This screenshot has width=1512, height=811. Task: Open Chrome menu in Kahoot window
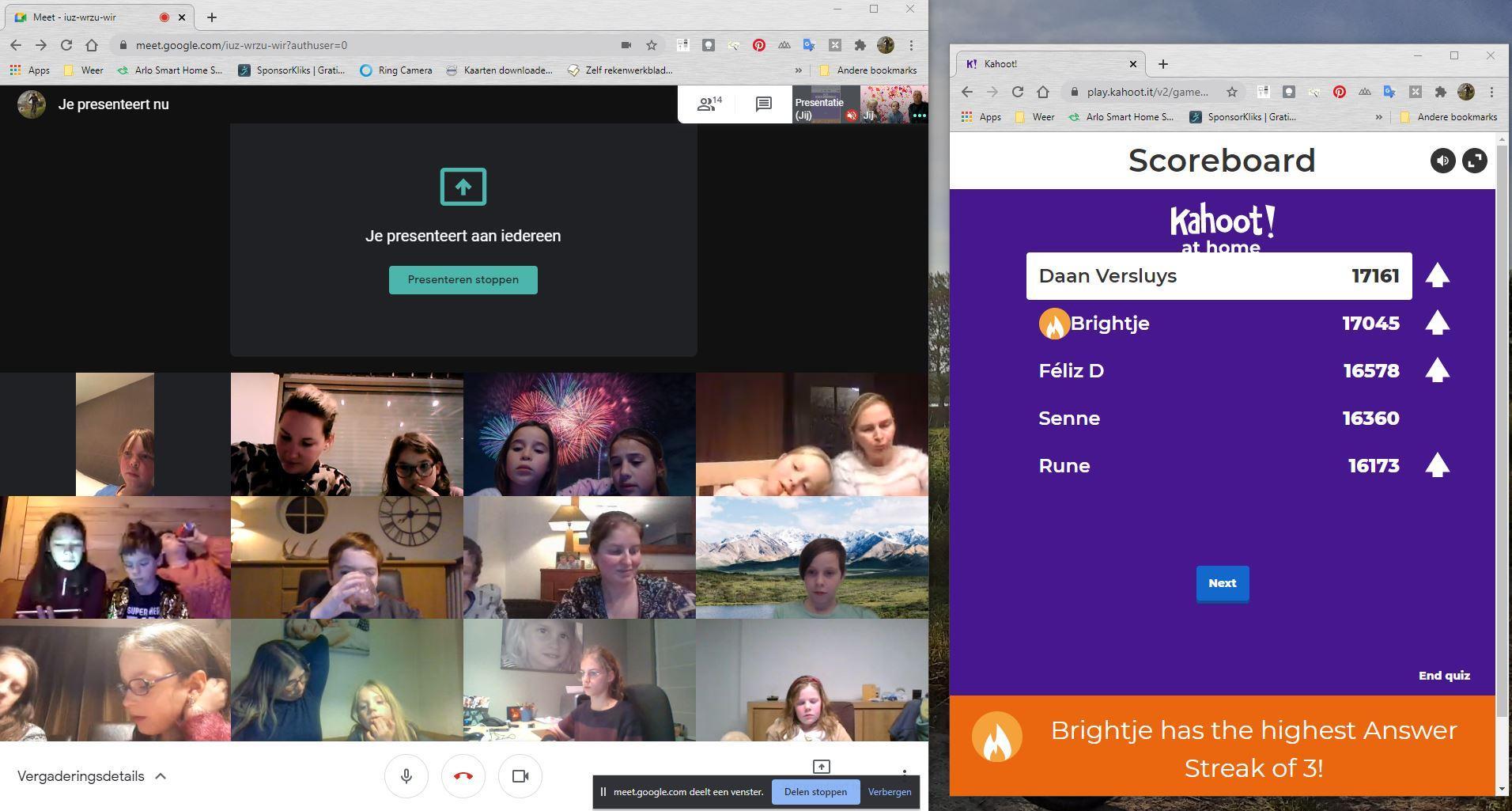click(1491, 92)
